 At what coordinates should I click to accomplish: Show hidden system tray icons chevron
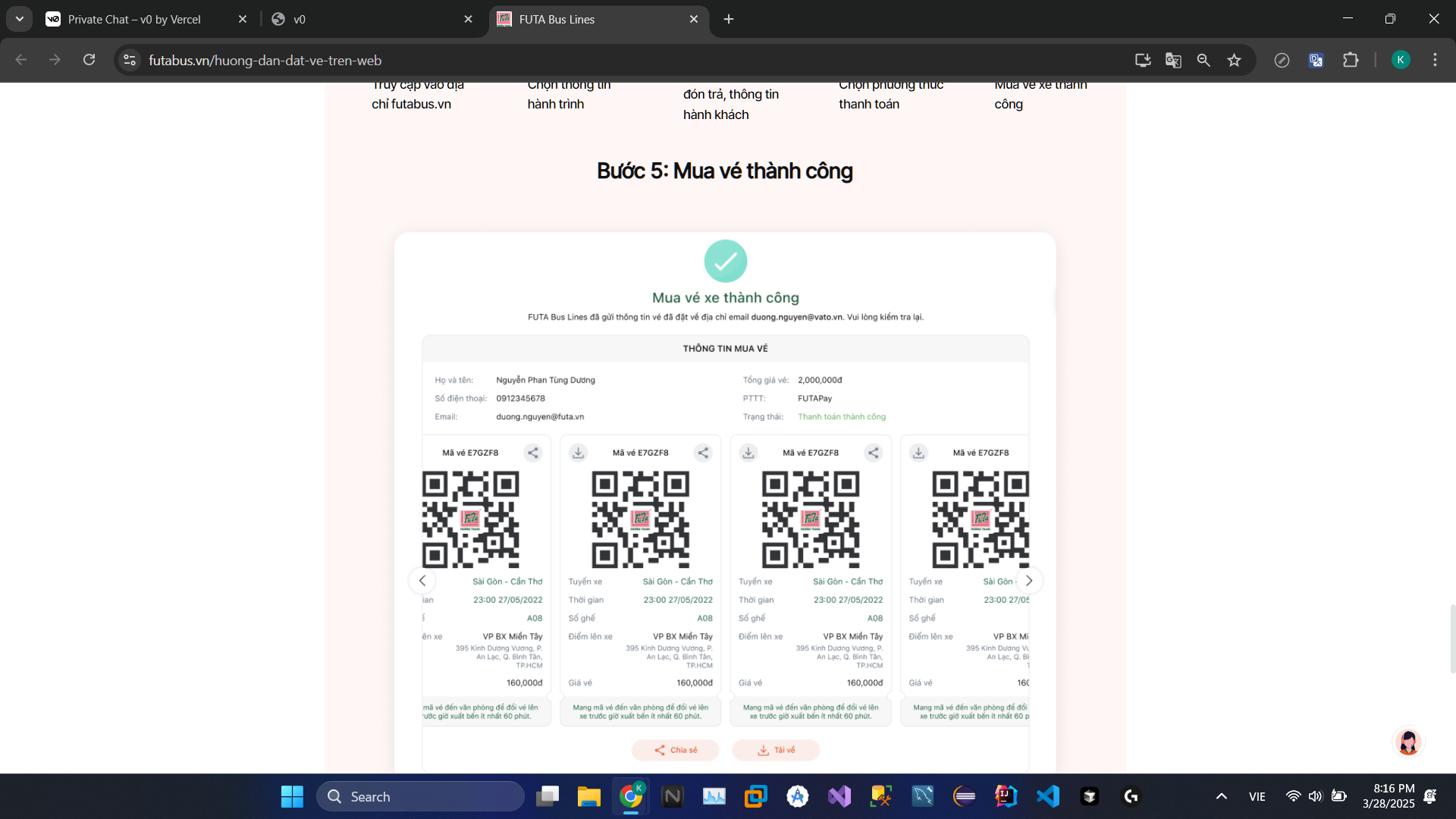click(x=1221, y=796)
